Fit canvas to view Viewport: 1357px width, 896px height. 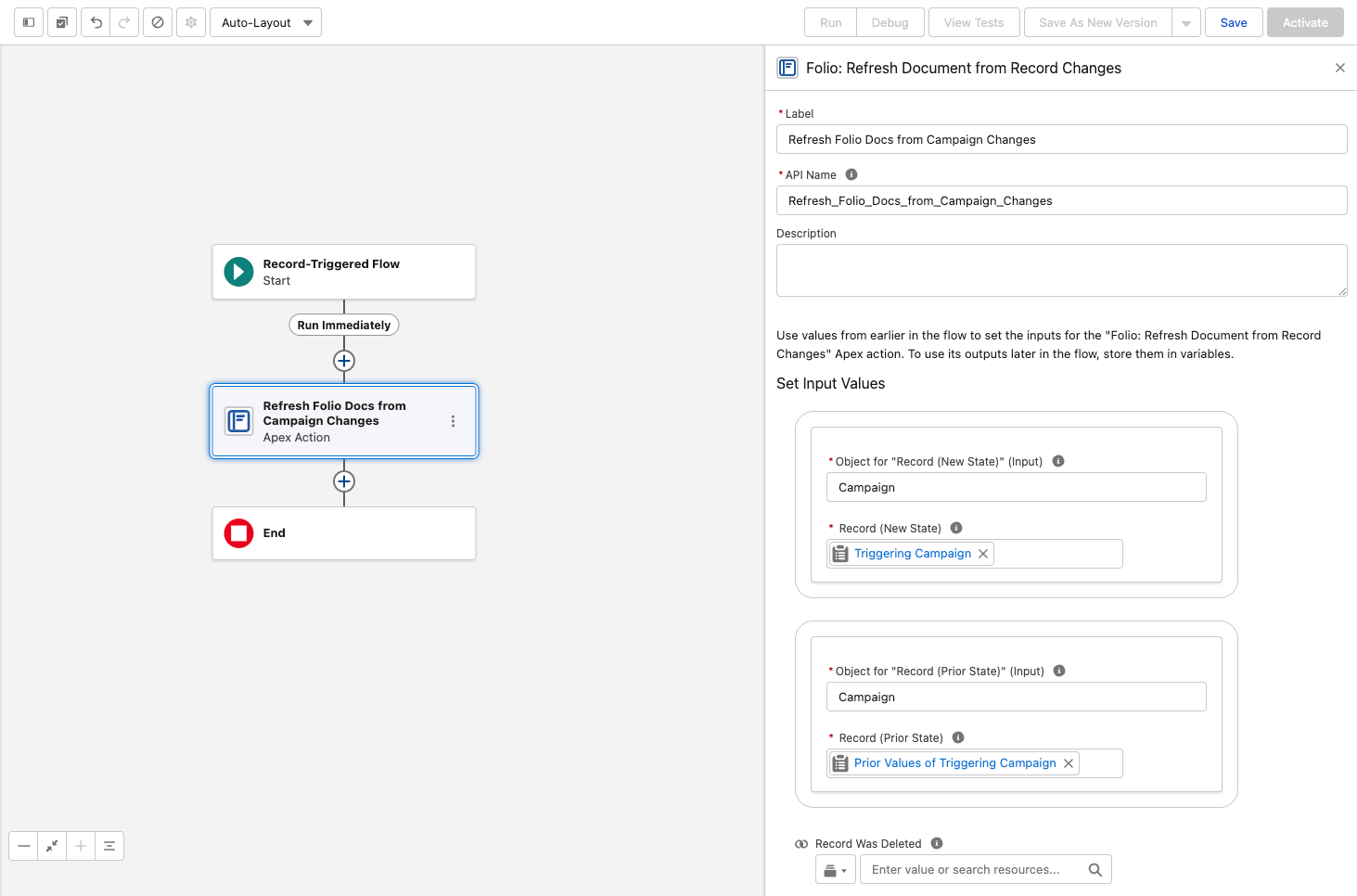coord(52,846)
